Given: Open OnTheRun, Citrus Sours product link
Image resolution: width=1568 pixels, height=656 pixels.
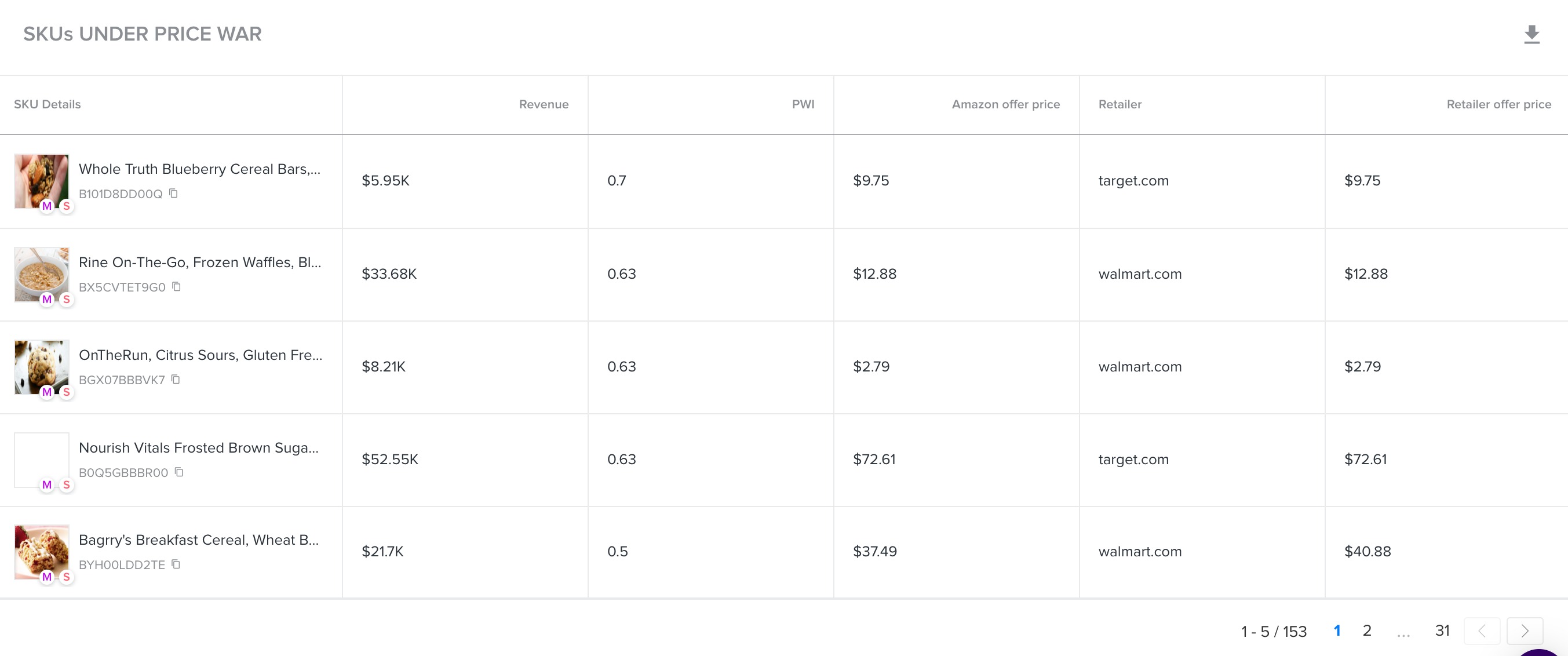Looking at the screenshot, I should click(200, 355).
